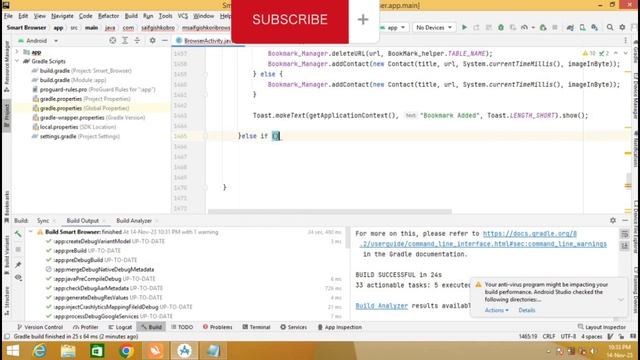This screenshot has width=640, height=360.
Task: Sync project with Gradle files elephant icon
Action: [570, 27]
